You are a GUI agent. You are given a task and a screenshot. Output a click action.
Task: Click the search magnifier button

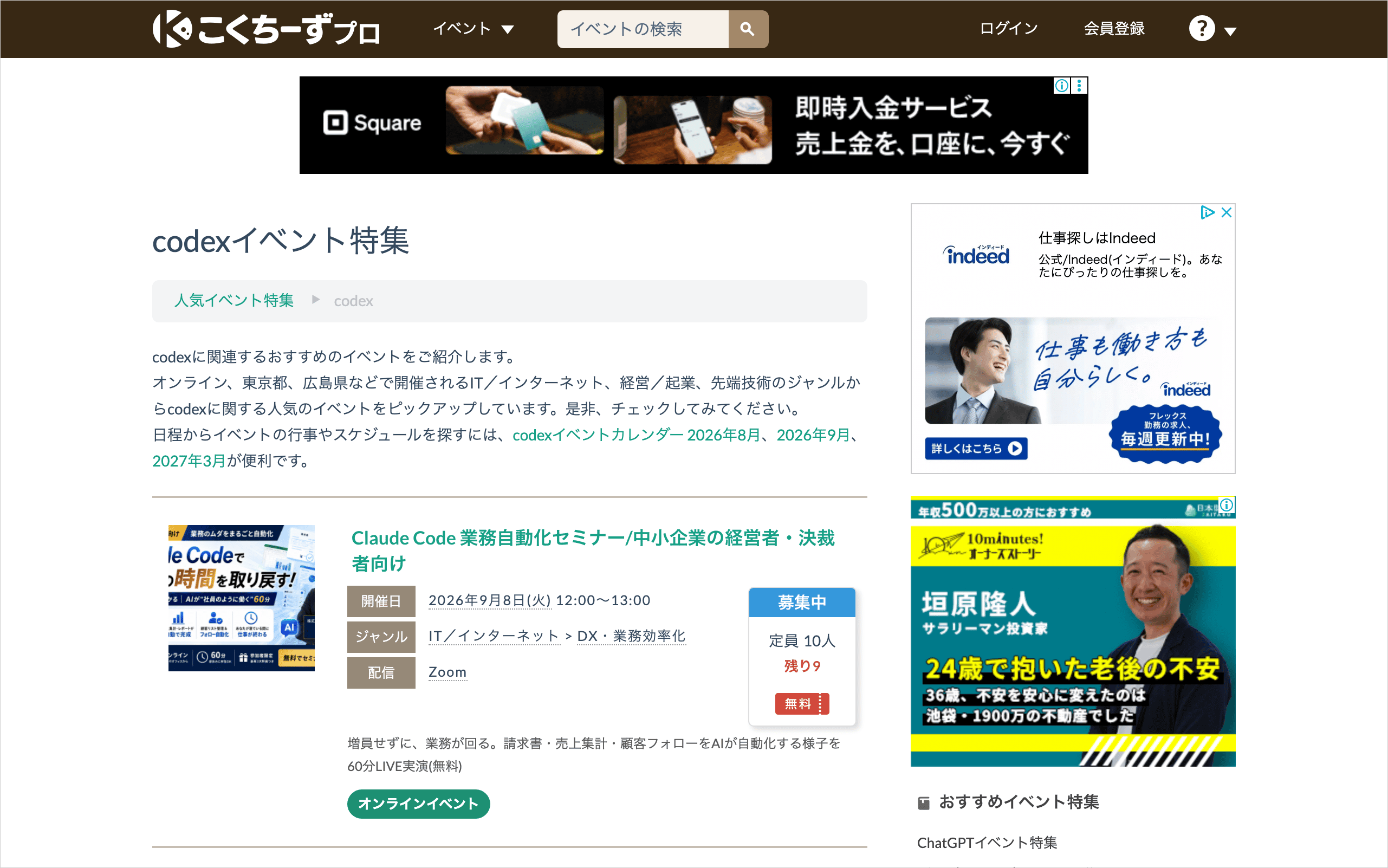[x=748, y=29]
